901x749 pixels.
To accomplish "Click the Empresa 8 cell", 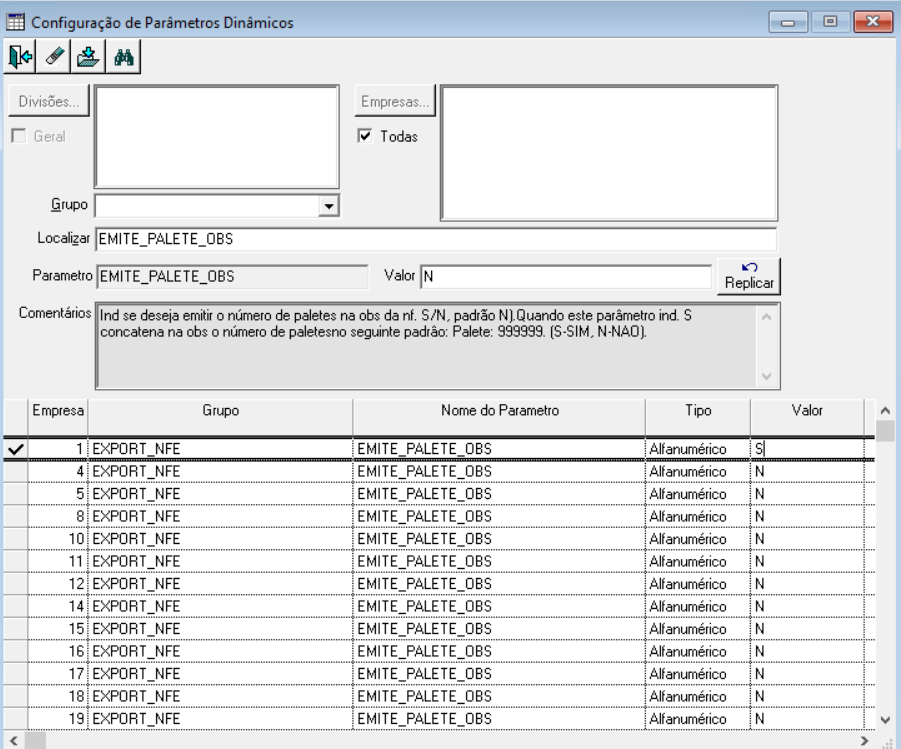I will (x=58, y=516).
